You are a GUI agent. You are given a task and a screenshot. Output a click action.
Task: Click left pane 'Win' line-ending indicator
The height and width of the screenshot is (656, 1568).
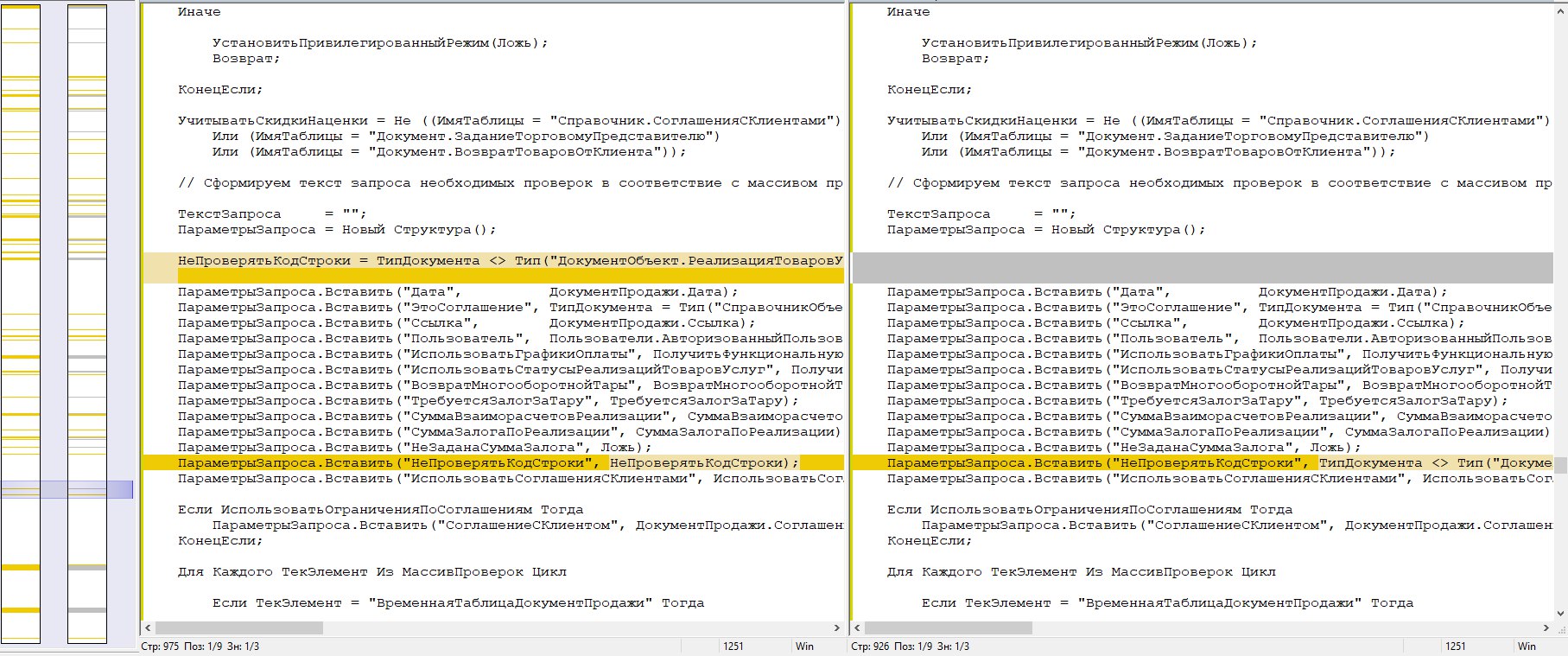pos(804,646)
